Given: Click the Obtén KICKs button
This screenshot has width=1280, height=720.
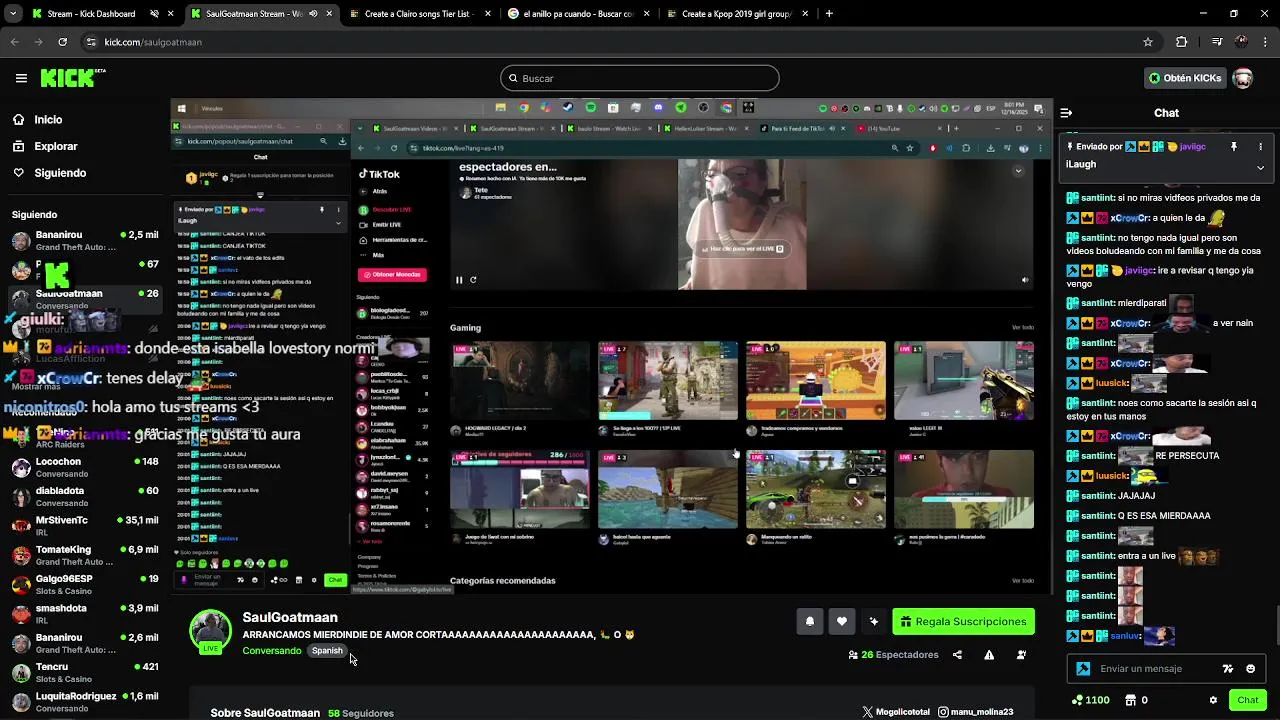Looking at the screenshot, I should coord(1185,78).
